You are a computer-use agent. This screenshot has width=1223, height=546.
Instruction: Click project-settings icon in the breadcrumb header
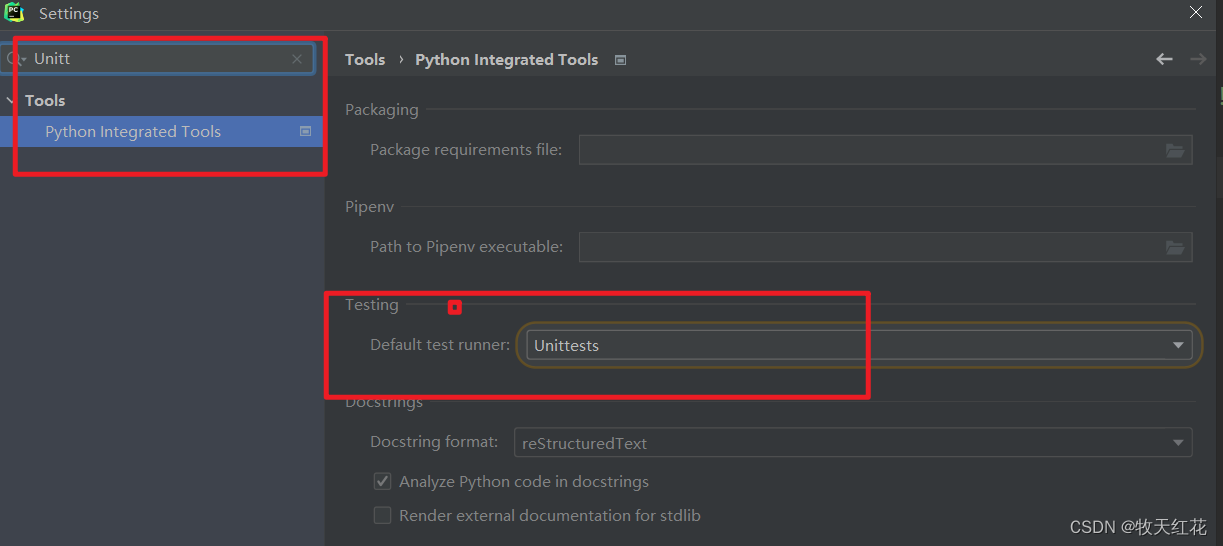(620, 60)
